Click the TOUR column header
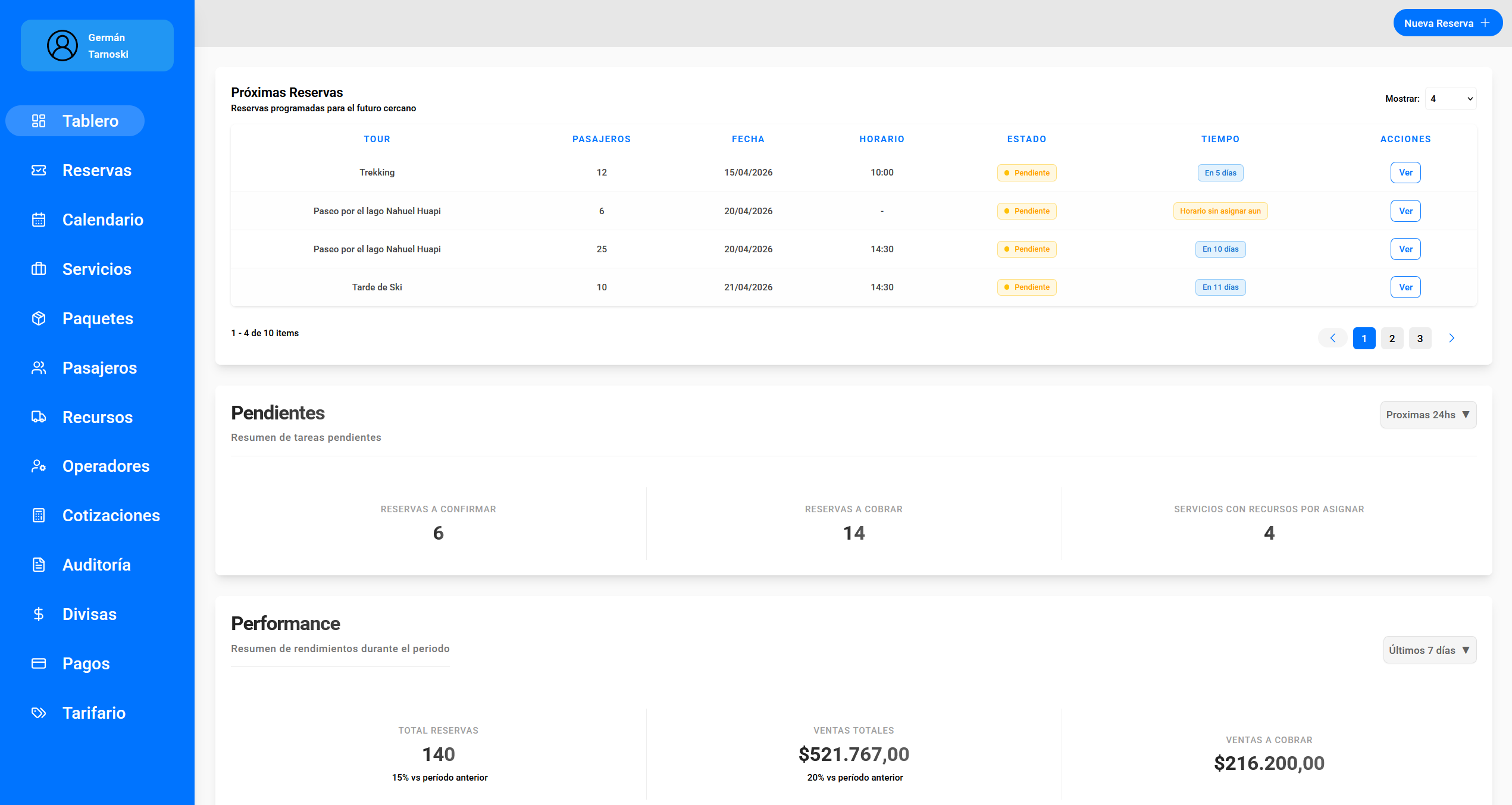1512x805 pixels. coord(377,139)
